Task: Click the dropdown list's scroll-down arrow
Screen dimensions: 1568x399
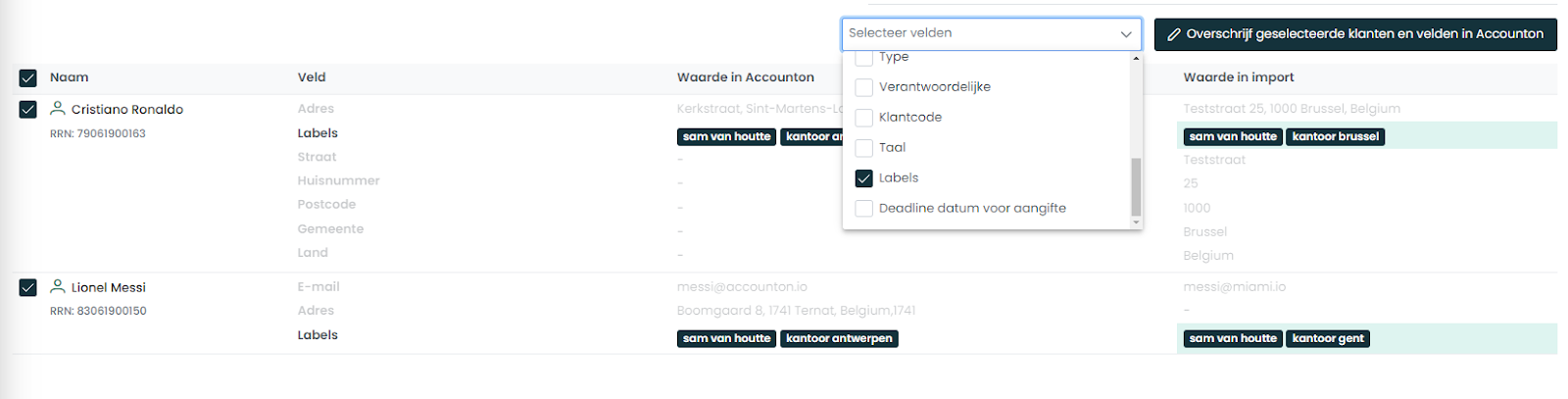Action: coord(1136,223)
